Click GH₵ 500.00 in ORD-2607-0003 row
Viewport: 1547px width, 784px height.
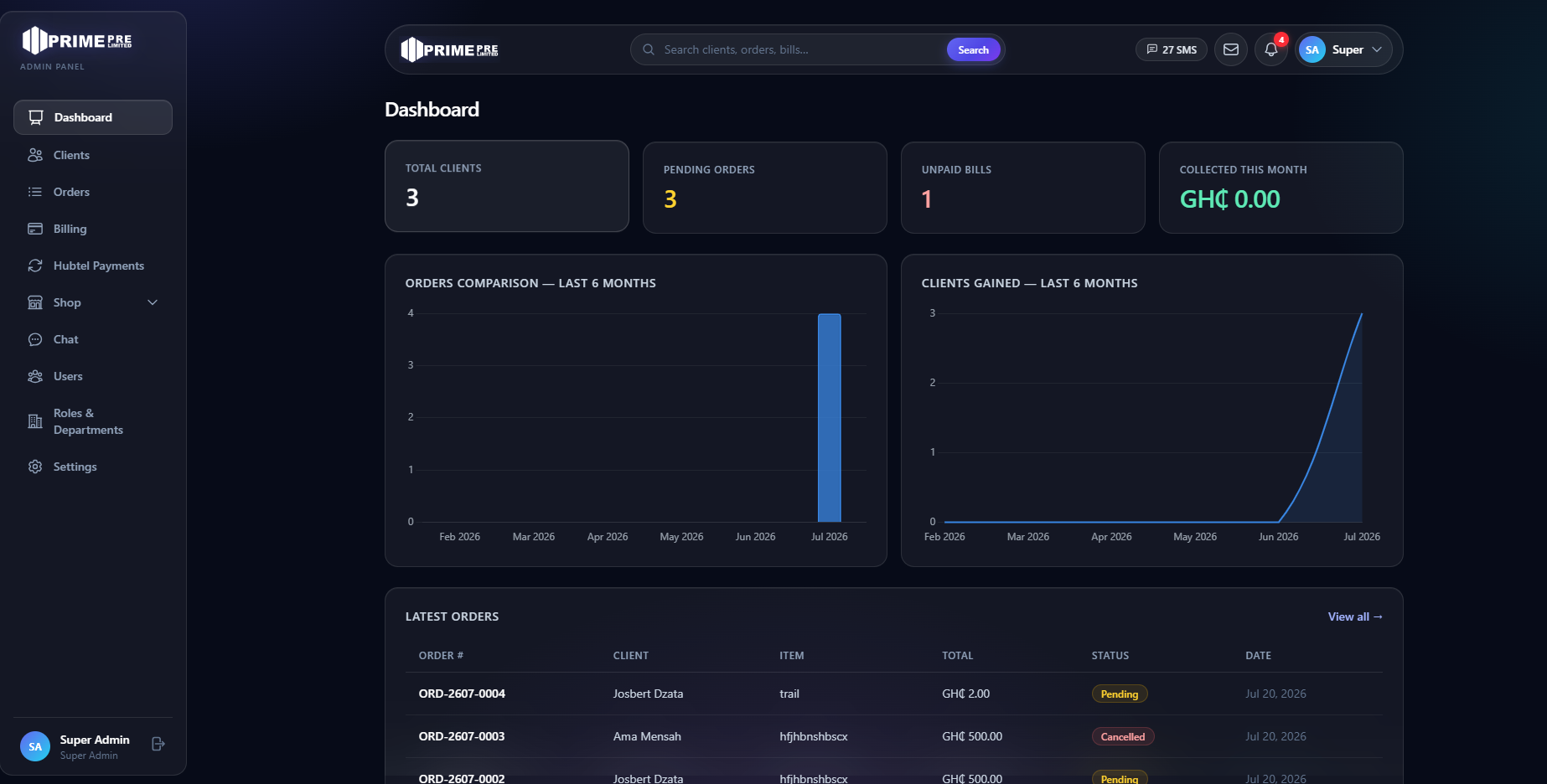coord(972,736)
